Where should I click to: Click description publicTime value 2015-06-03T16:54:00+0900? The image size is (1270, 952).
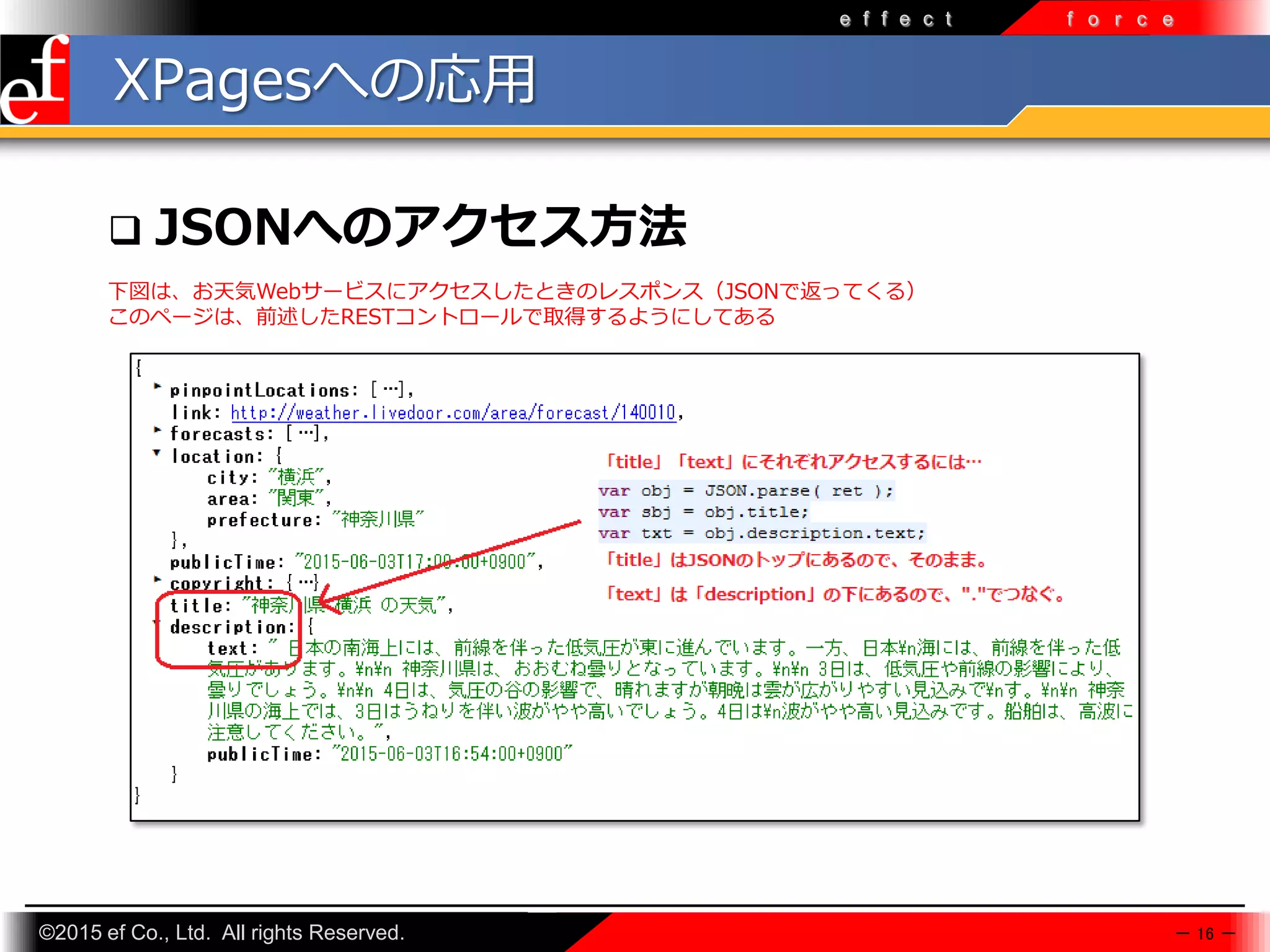tap(451, 754)
